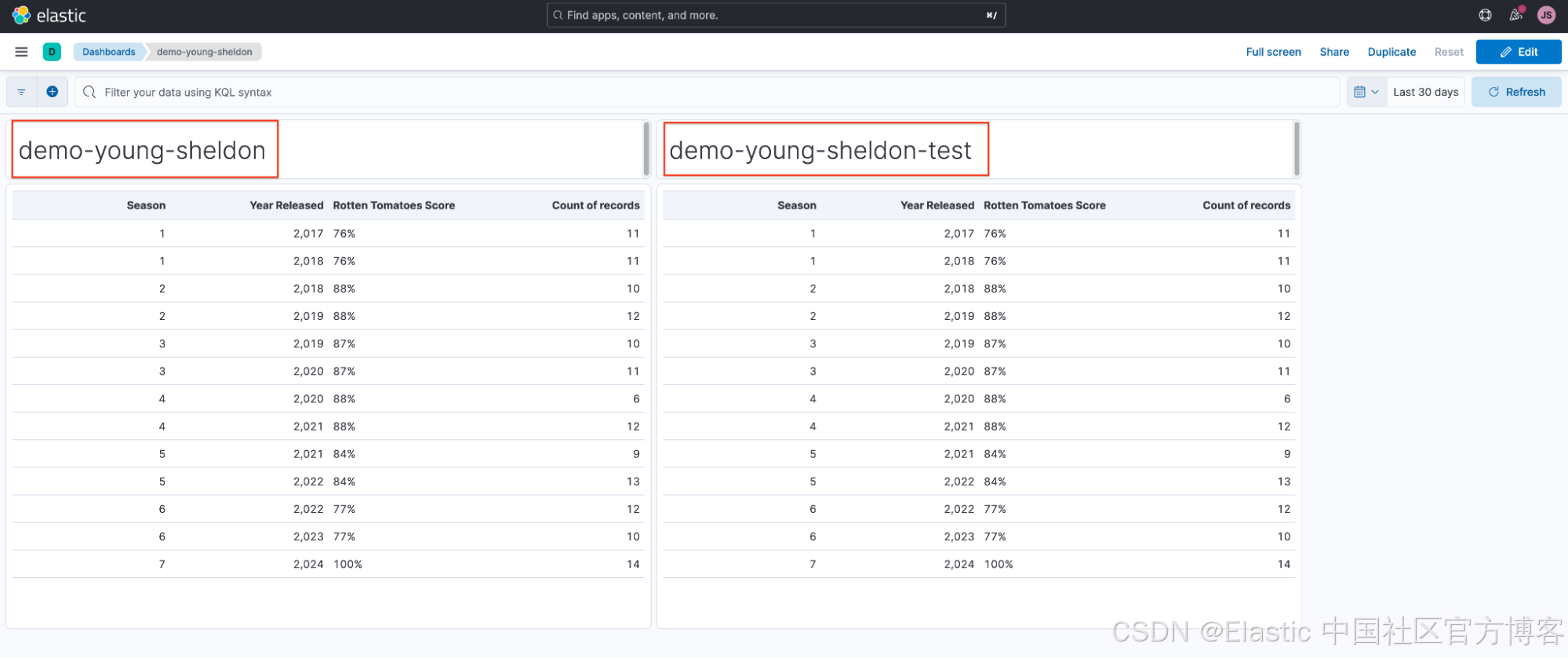Open the newsfeed notifications icon

[x=1516, y=15]
